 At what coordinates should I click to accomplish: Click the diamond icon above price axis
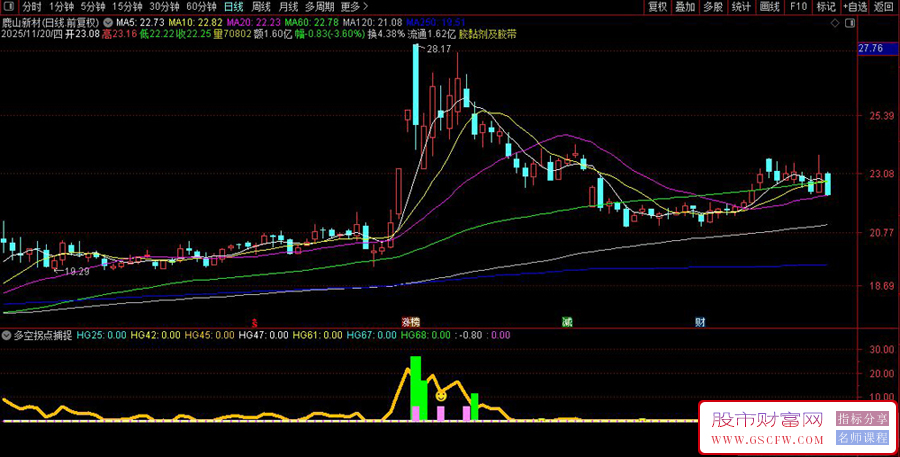click(835, 22)
